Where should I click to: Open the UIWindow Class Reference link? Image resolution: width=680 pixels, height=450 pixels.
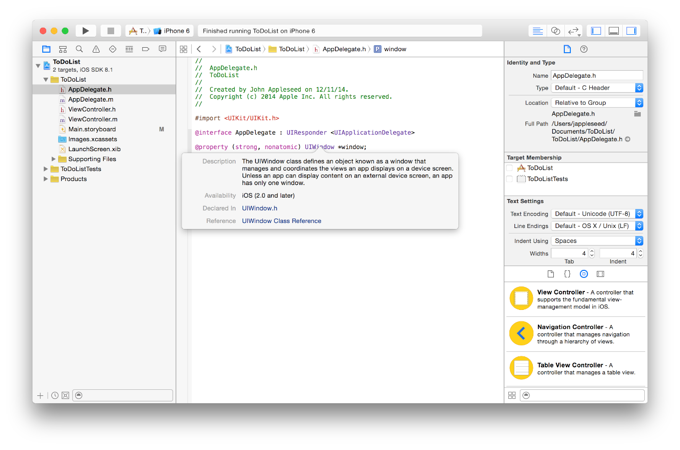pyautogui.click(x=281, y=221)
